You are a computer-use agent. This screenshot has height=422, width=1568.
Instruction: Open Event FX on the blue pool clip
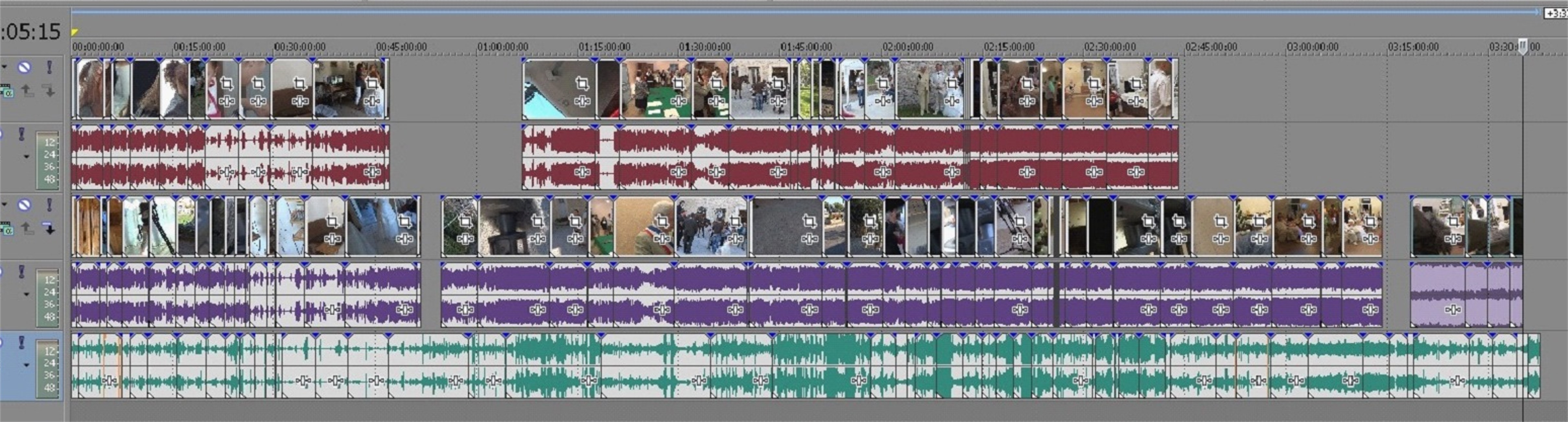(x=582, y=101)
